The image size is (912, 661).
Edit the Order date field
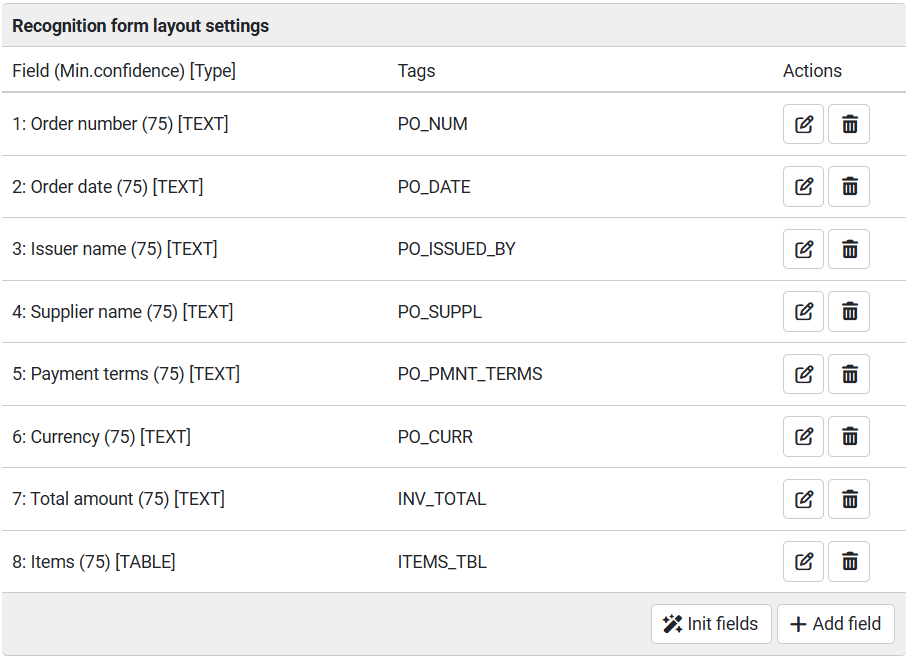pyautogui.click(x=803, y=187)
